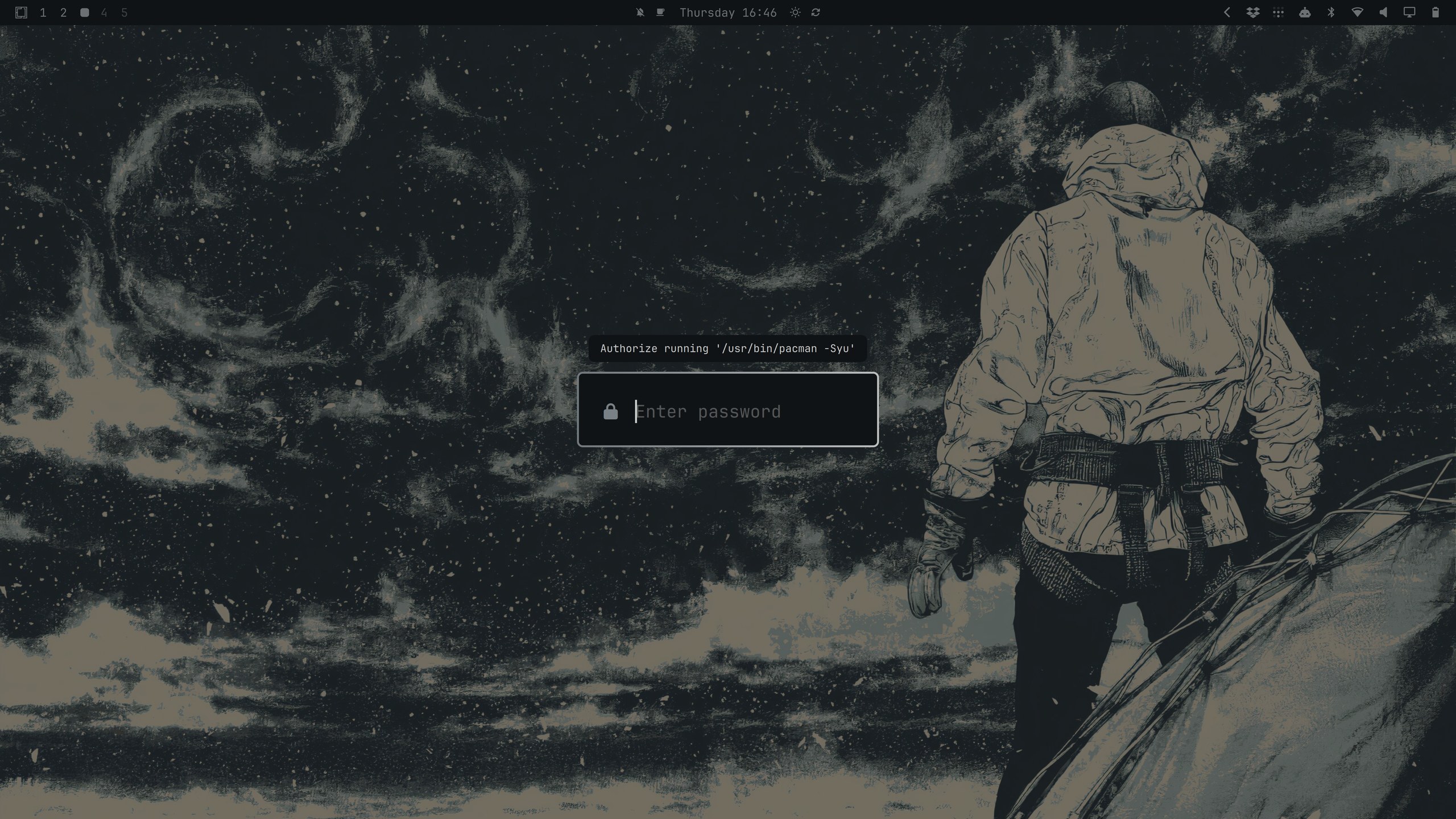Click the volume speaker icon
Screen dimensions: 1456x819
pyautogui.click(x=1383, y=13)
